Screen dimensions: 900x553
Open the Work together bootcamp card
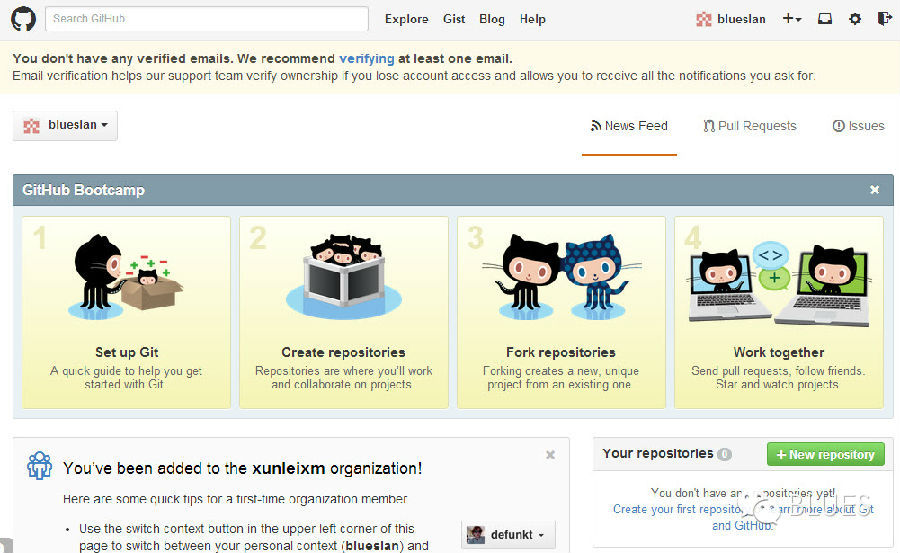(779, 312)
